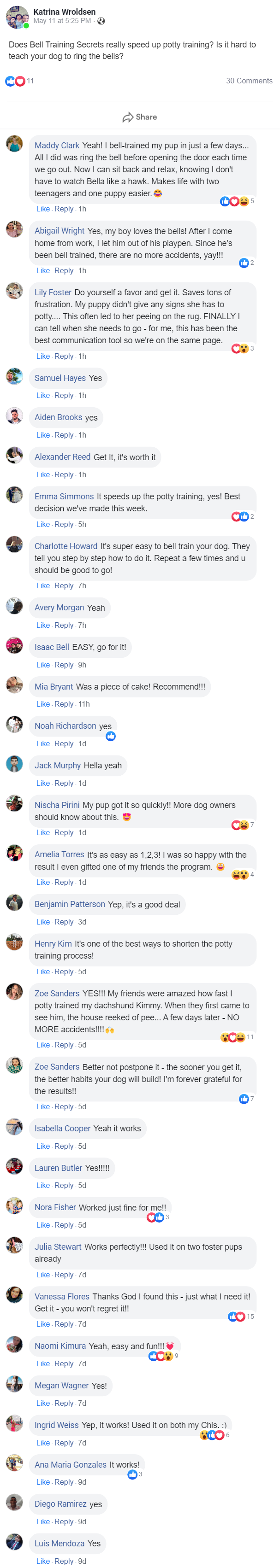Open reaction icons on Maddy Clark's comment
The height and width of the screenshot is (1568, 280).
coord(234,201)
